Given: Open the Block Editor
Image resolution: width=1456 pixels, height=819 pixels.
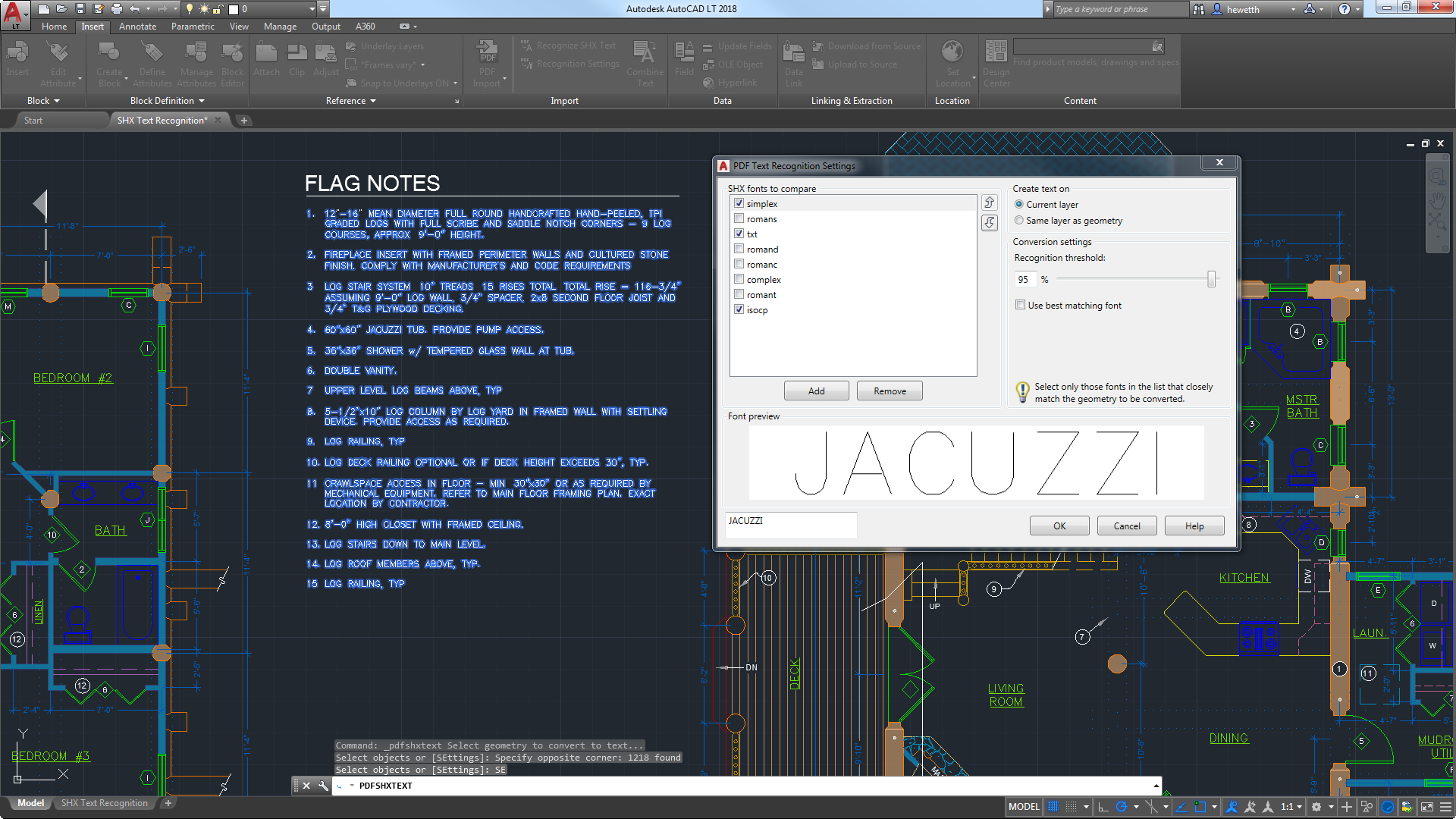Looking at the screenshot, I should coord(232,61).
